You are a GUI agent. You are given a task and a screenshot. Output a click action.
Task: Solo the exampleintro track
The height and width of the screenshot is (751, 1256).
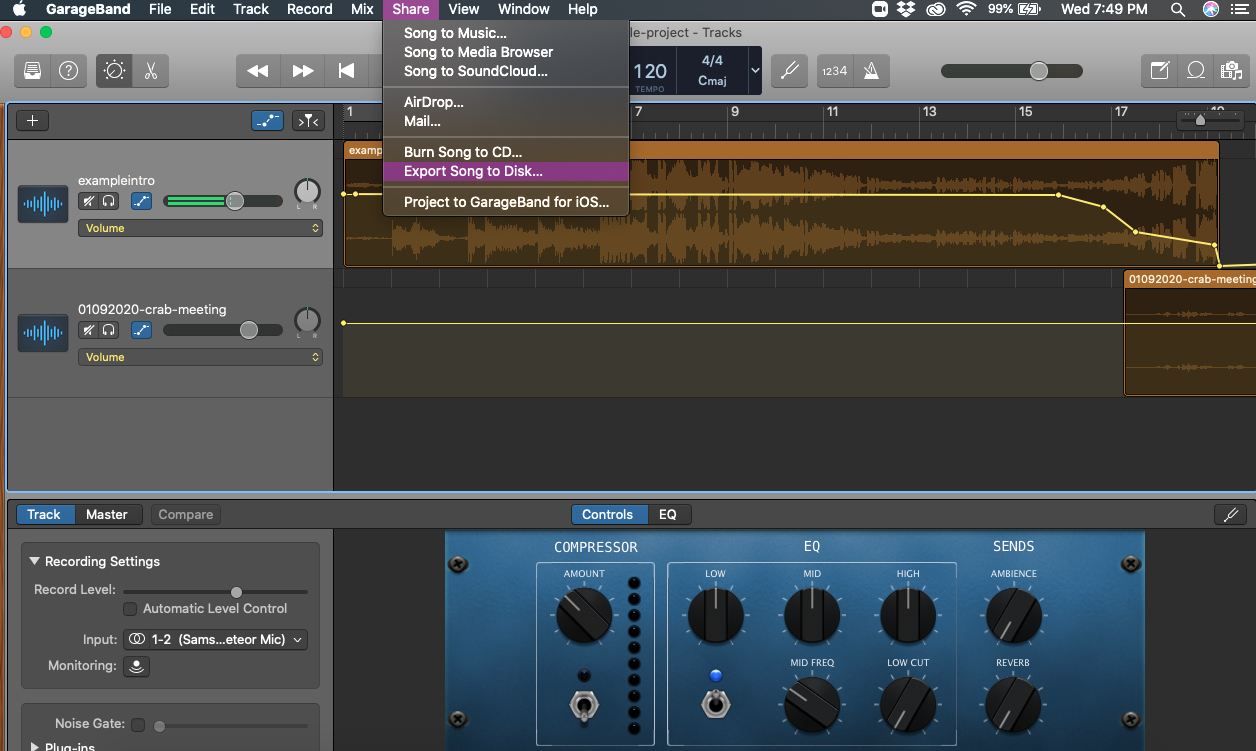[x=109, y=201]
